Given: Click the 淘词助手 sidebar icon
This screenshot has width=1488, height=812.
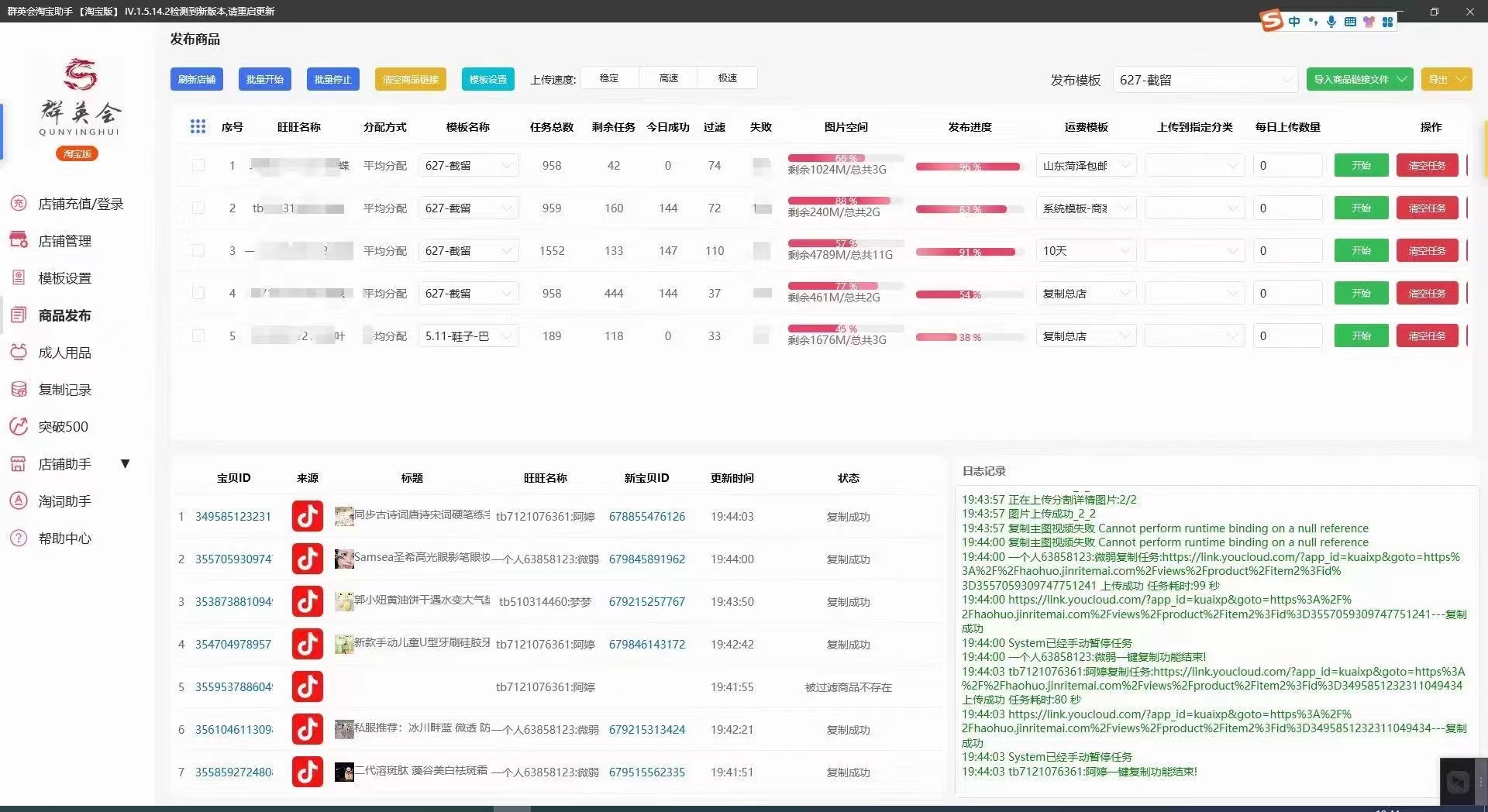Looking at the screenshot, I should pyautogui.click(x=19, y=501).
